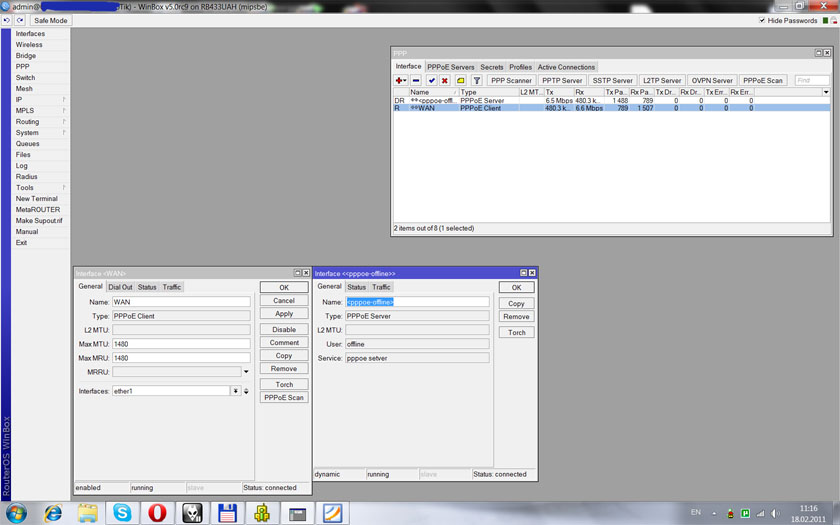This screenshot has width=840, height=525.
Task: Click Comment button in WAN dialog
Action: (284, 342)
